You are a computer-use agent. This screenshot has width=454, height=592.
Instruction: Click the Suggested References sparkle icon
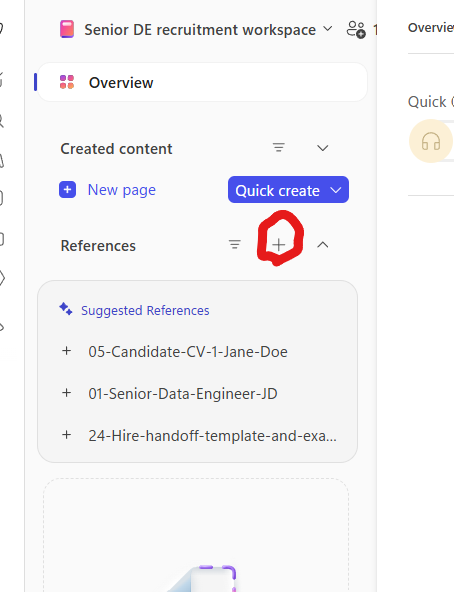[x=66, y=309]
